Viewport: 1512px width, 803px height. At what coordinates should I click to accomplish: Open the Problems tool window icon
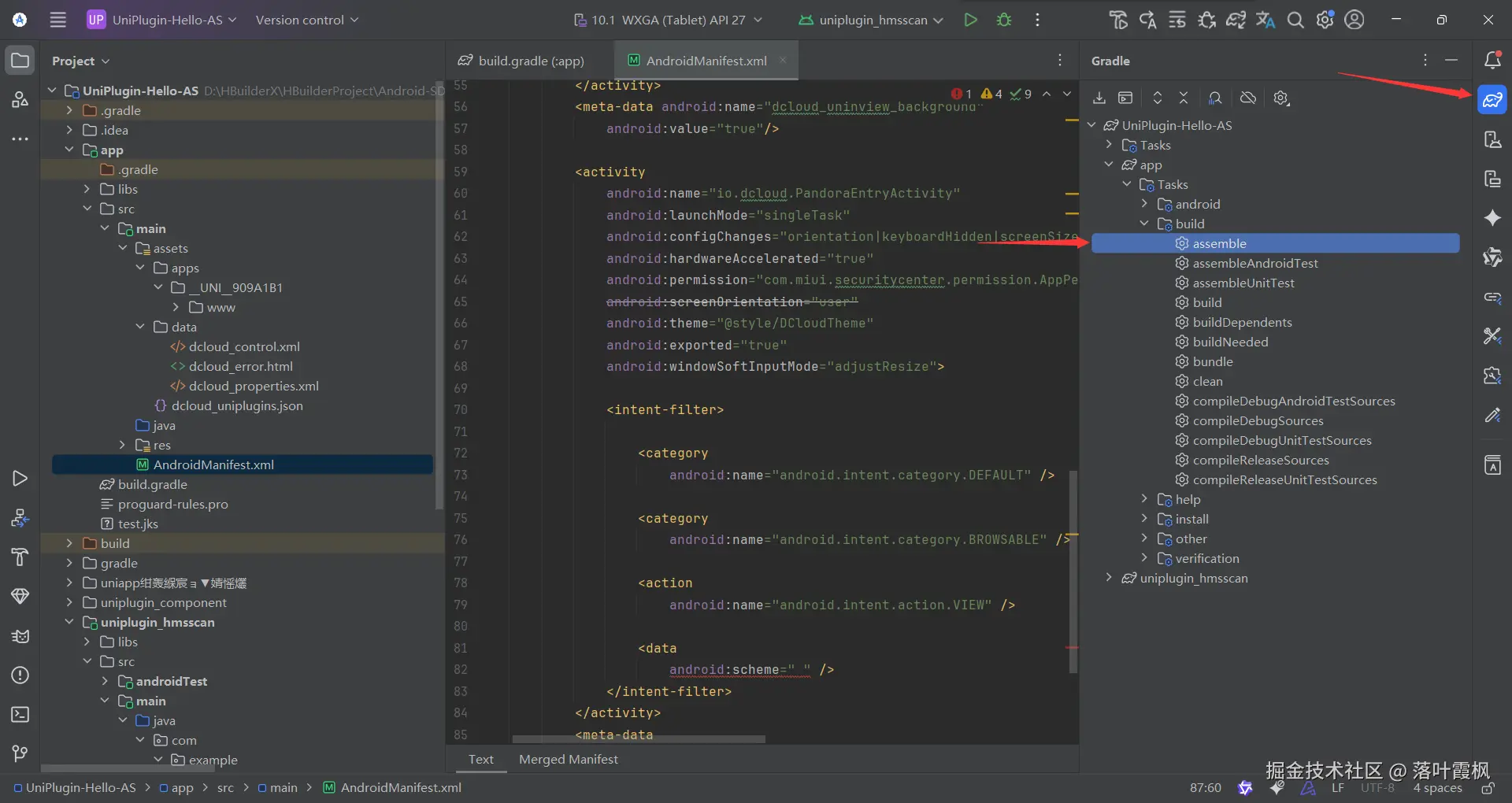pos(20,675)
